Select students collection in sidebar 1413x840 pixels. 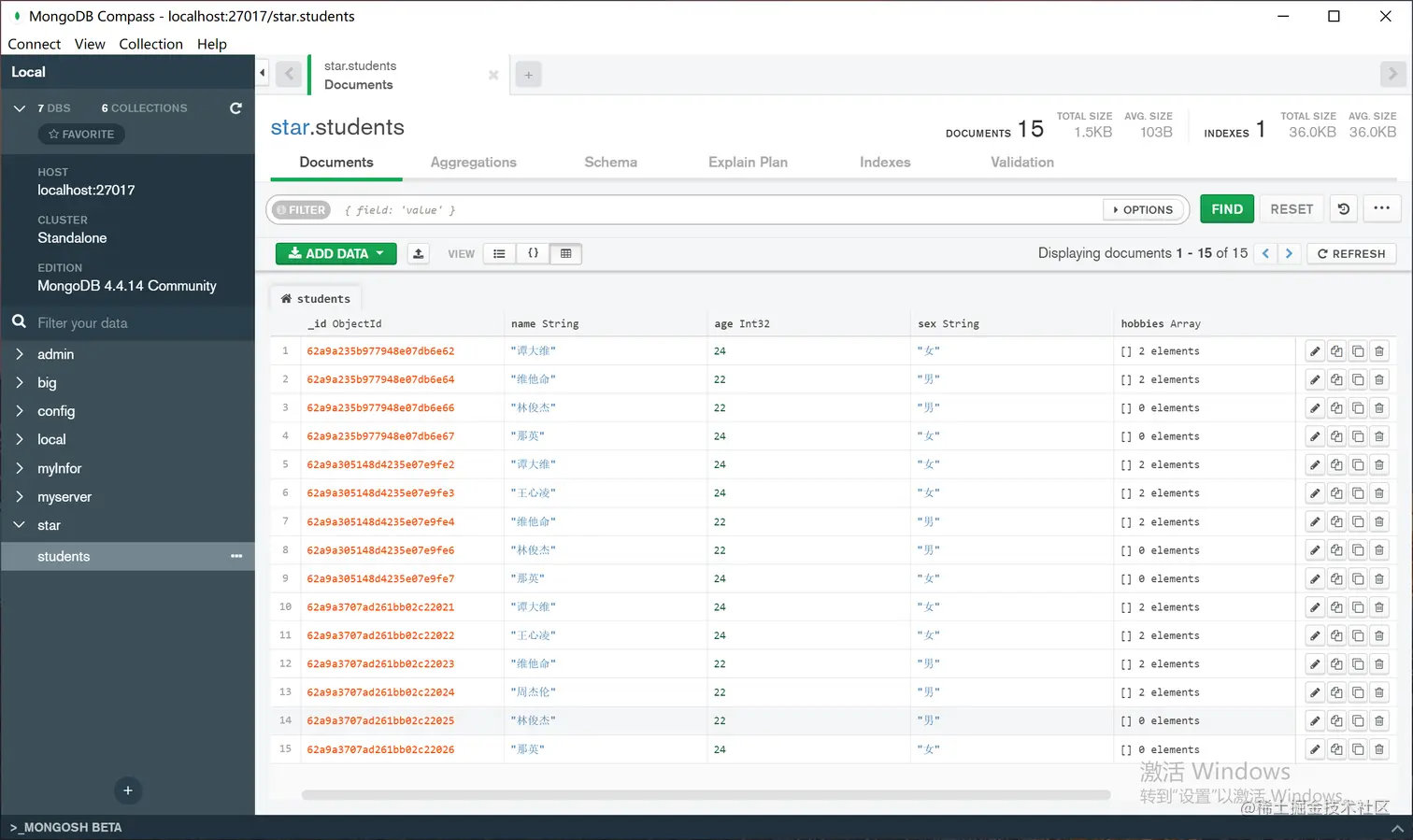coord(127,556)
